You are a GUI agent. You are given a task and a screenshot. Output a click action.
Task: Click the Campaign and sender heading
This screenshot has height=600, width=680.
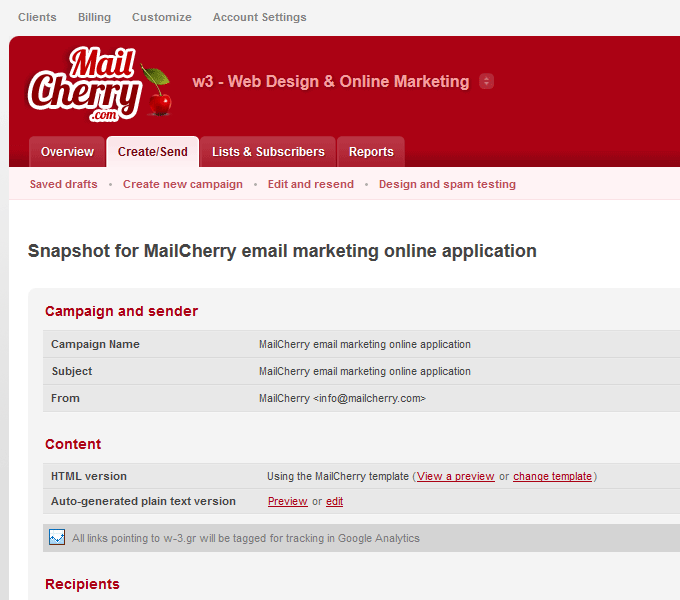(121, 311)
